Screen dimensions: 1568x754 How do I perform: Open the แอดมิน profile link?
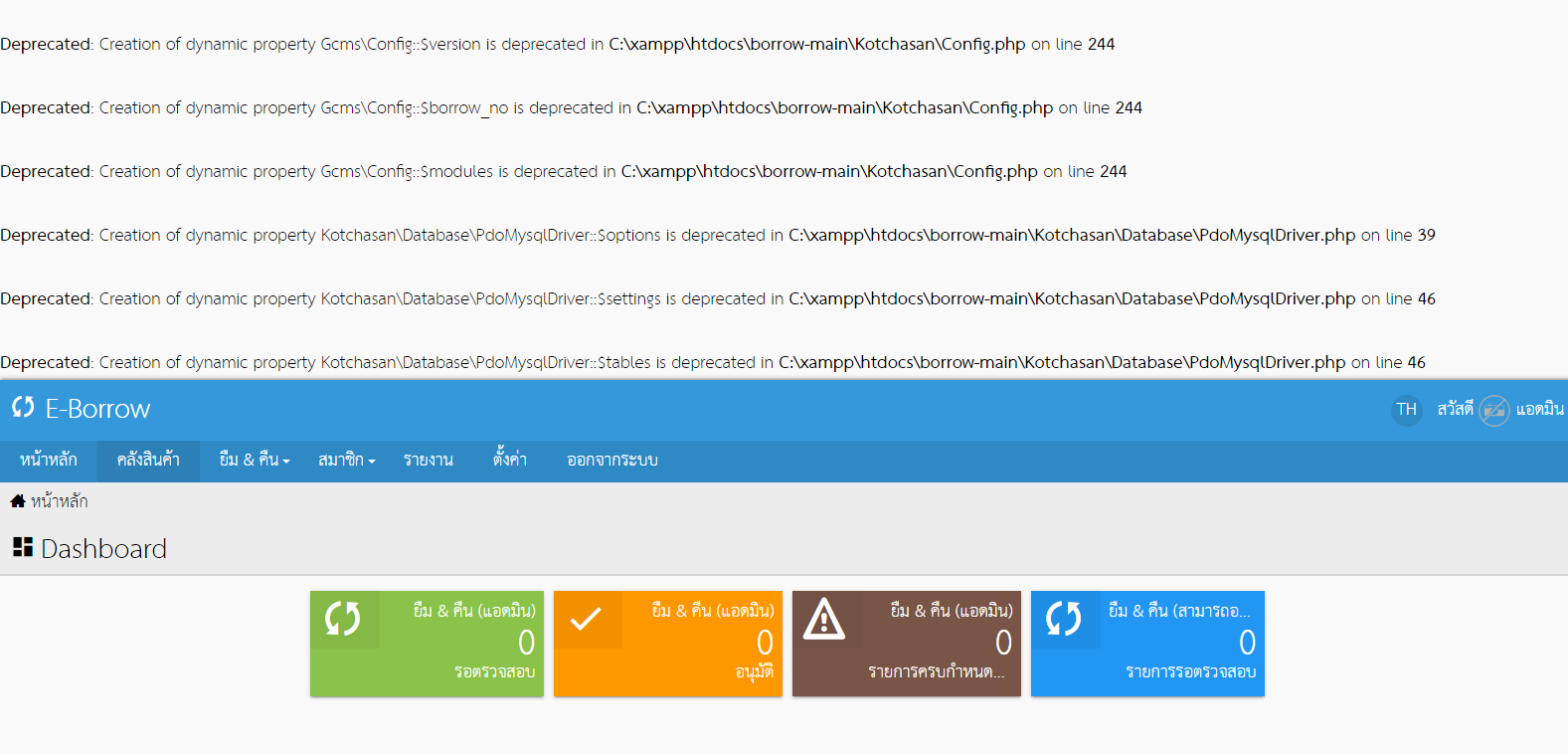(1539, 409)
